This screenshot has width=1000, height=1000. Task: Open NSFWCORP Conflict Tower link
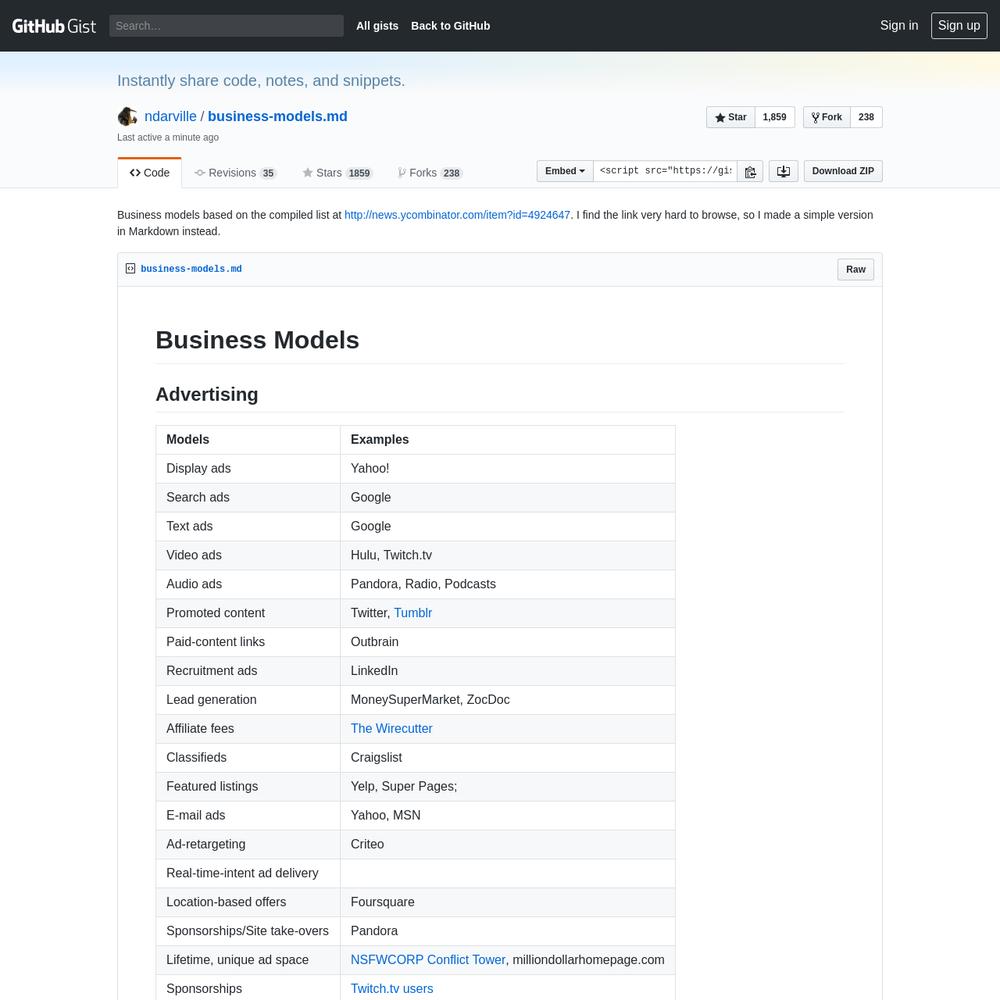coord(428,960)
